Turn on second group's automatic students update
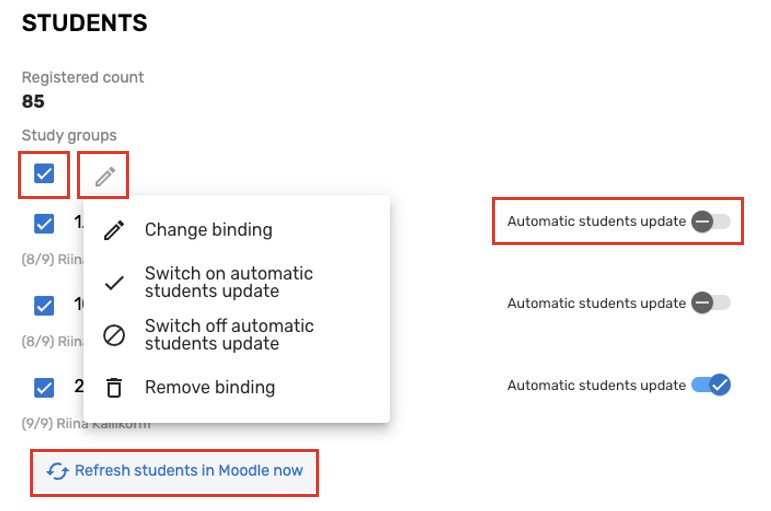This screenshot has height=511, width=771. [711, 302]
